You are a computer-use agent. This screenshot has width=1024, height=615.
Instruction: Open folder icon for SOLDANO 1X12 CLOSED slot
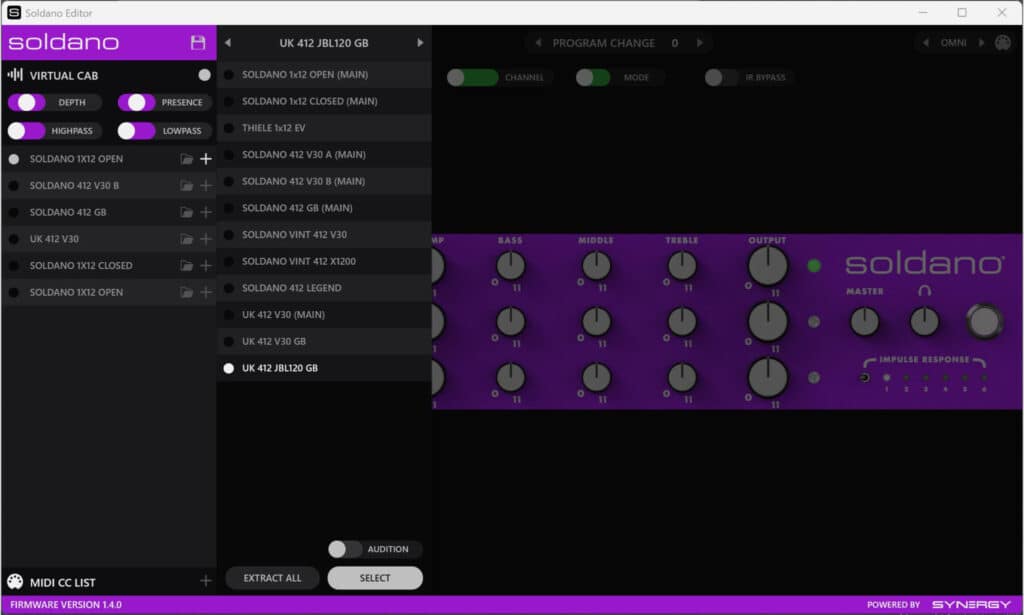[x=186, y=266]
